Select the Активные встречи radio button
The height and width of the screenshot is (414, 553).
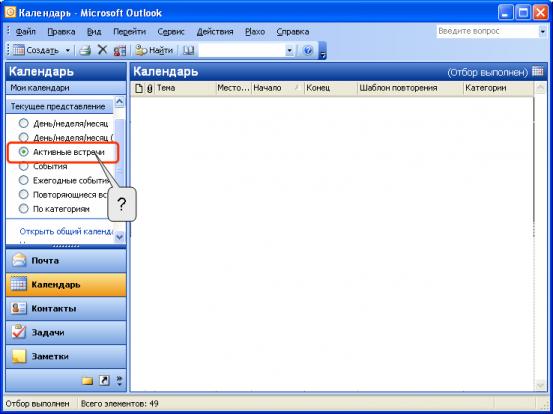[x=23, y=152]
